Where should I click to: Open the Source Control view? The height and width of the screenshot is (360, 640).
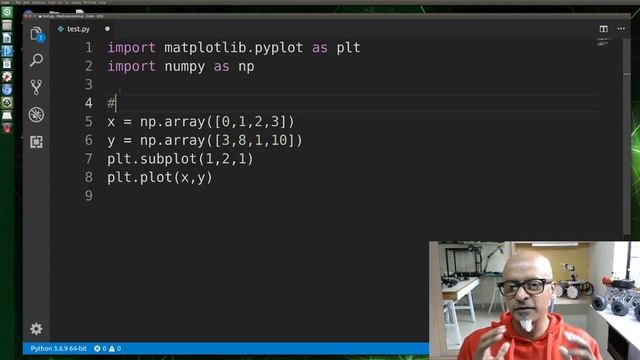pyautogui.click(x=36, y=87)
